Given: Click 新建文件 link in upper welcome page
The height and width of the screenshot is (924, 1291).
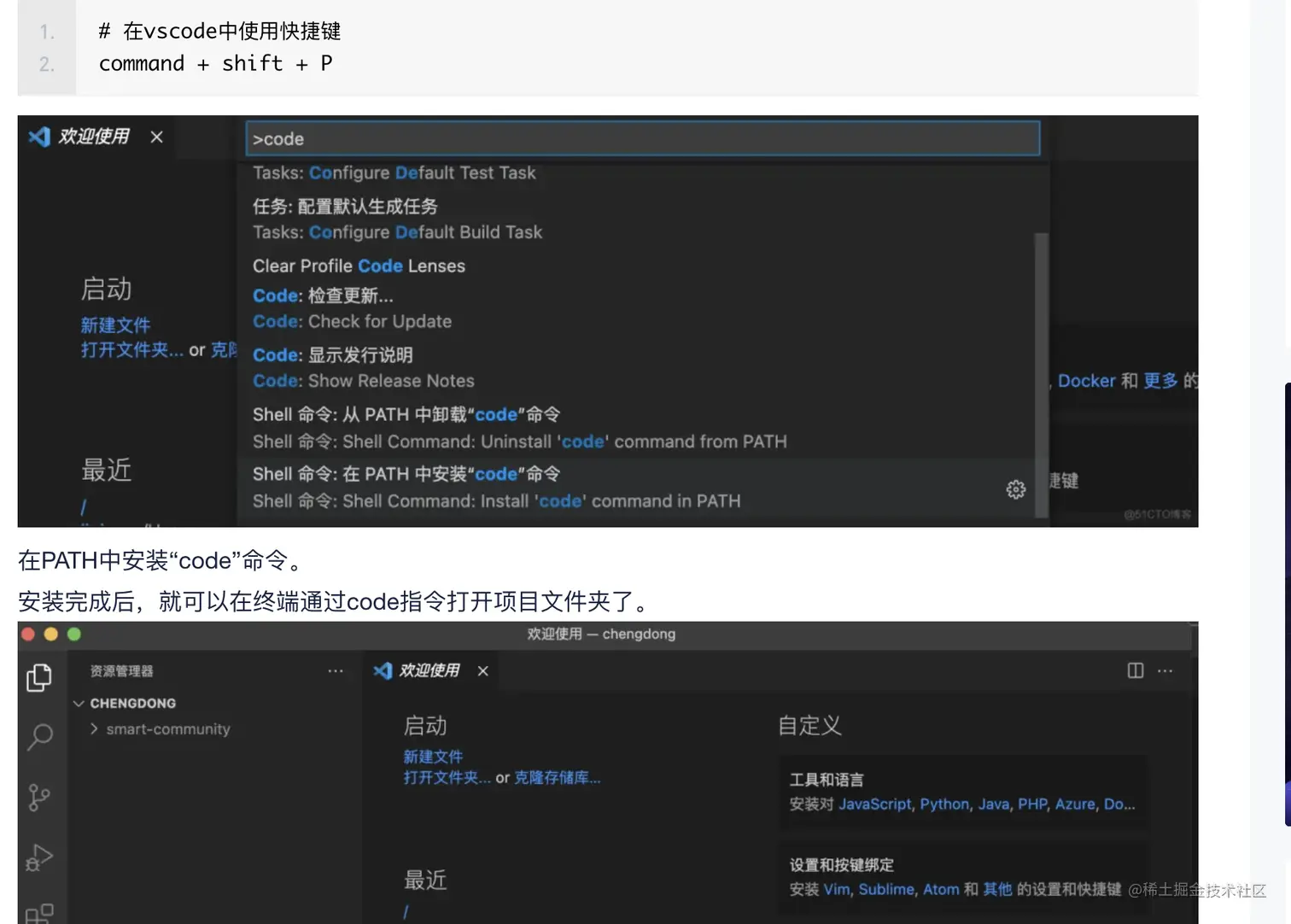Looking at the screenshot, I should 115,325.
